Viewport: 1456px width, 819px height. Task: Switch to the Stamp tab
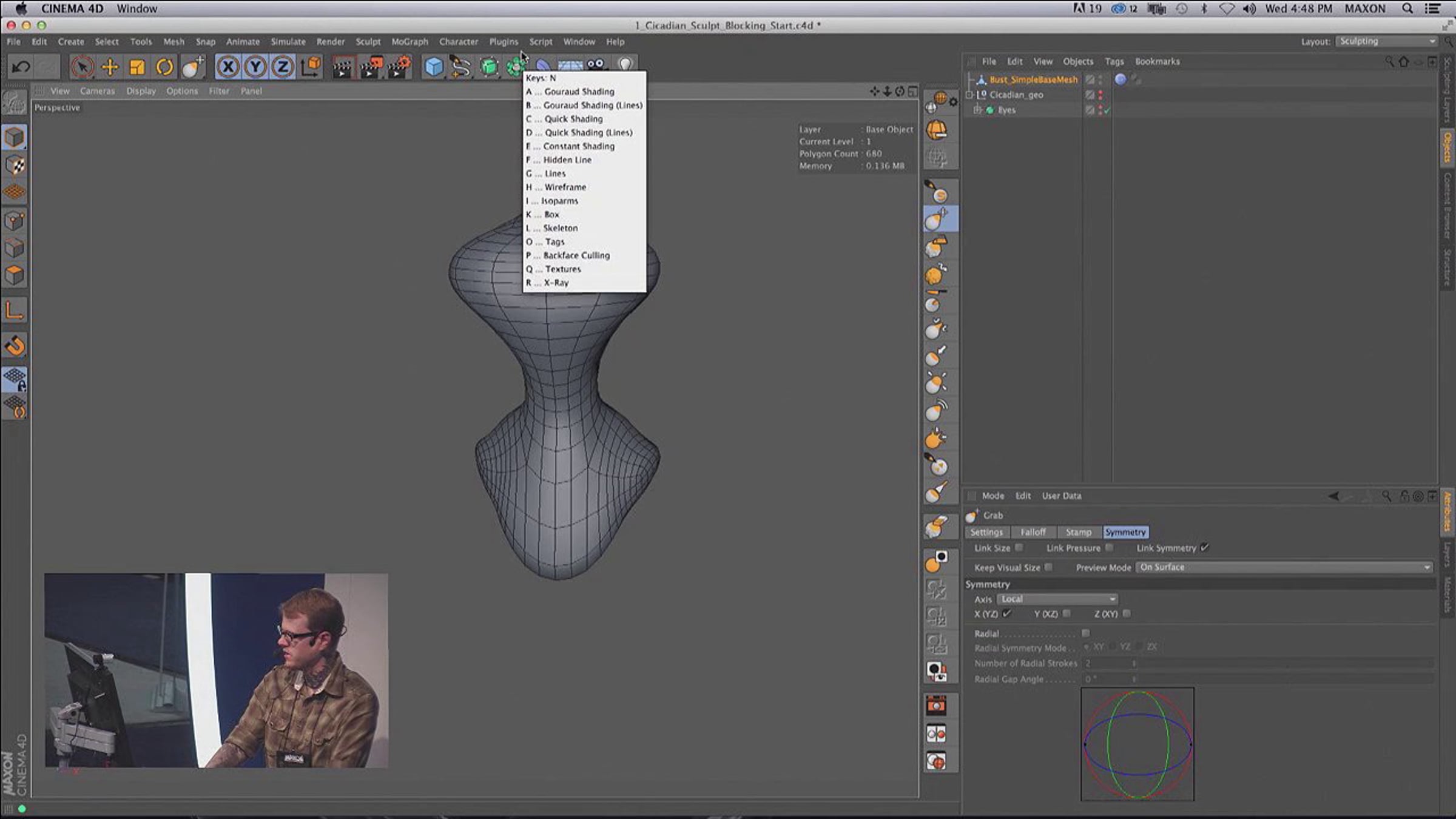pos(1078,532)
